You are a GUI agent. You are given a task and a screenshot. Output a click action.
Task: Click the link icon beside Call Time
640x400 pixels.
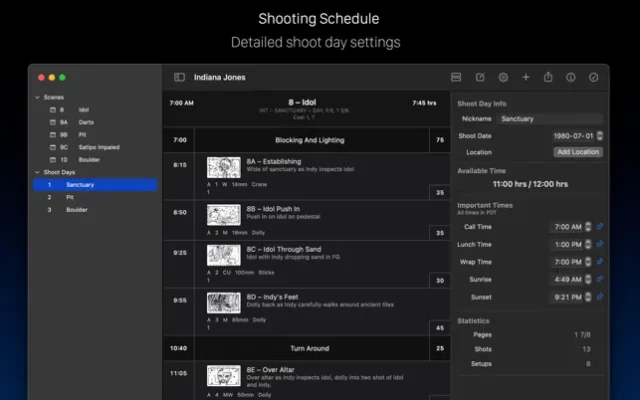[x=600, y=227]
